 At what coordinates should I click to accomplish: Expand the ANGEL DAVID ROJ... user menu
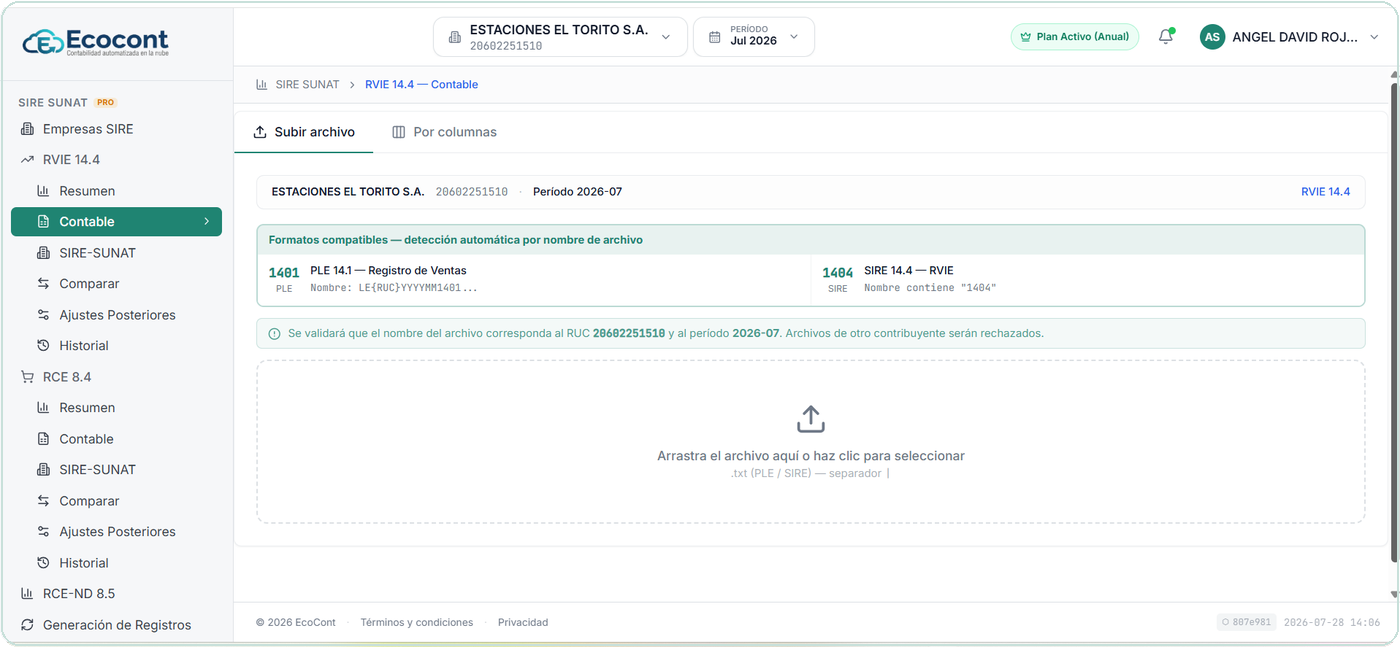pyautogui.click(x=1292, y=37)
